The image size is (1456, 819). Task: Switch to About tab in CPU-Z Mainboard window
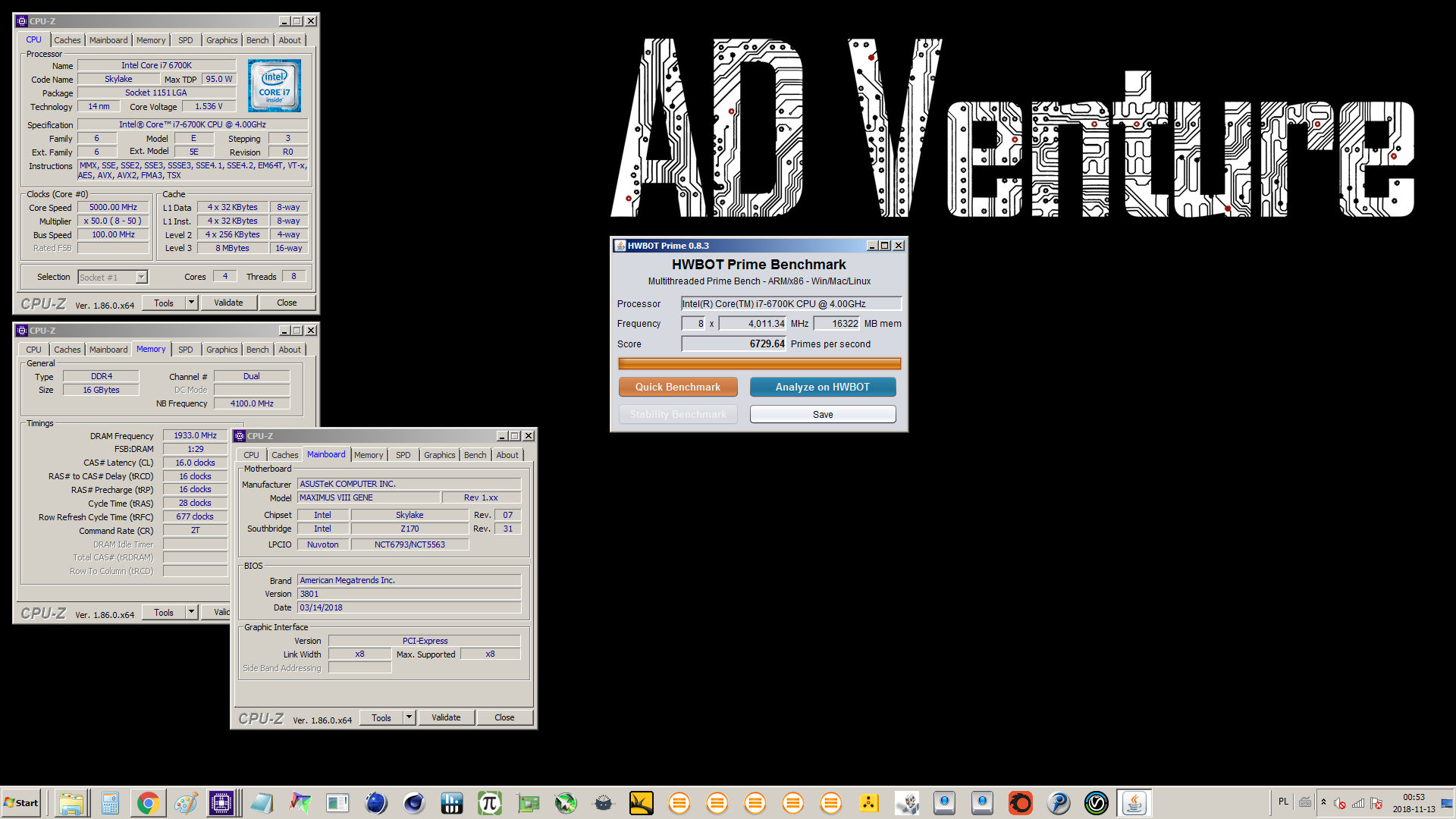(508, 455)
